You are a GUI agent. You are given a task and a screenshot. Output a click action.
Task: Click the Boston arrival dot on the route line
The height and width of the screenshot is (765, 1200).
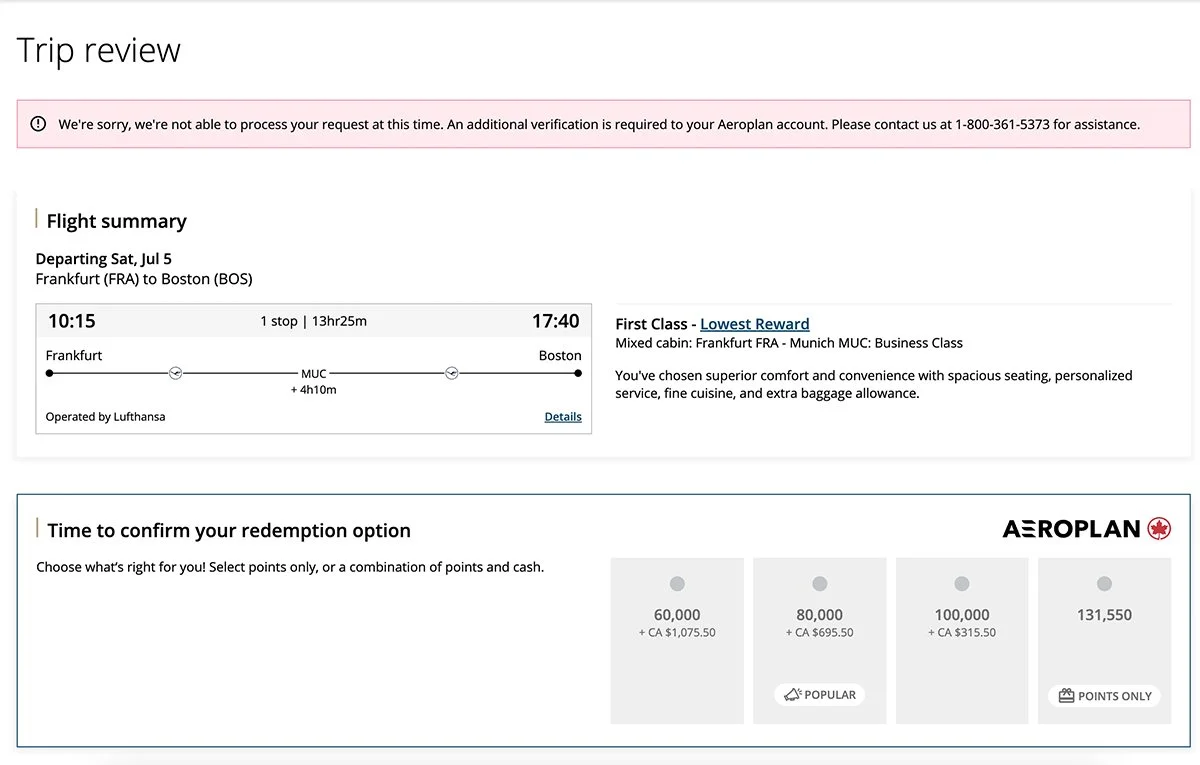578,373
